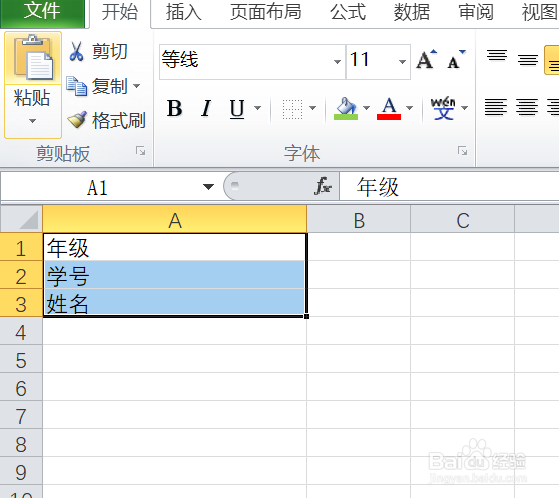
Task: Apply fill color paint bucket
Action: [345, 108]
